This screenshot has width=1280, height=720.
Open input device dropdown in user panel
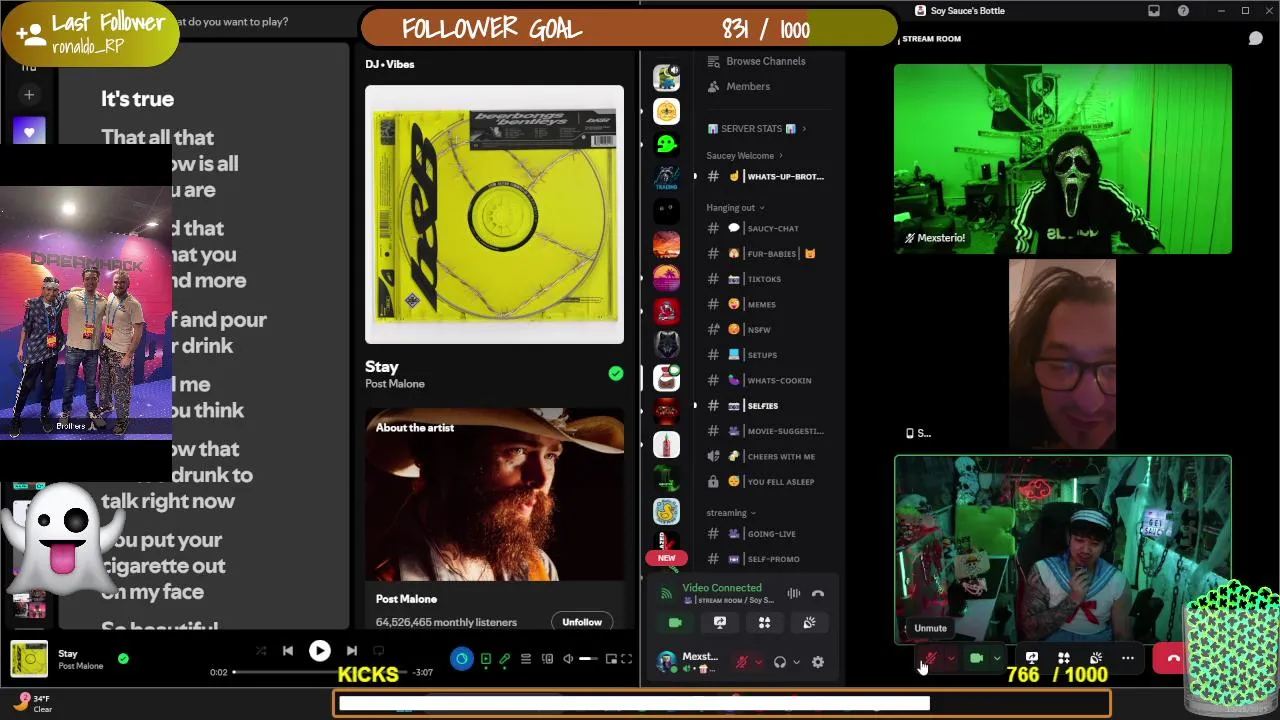(758, 662)
